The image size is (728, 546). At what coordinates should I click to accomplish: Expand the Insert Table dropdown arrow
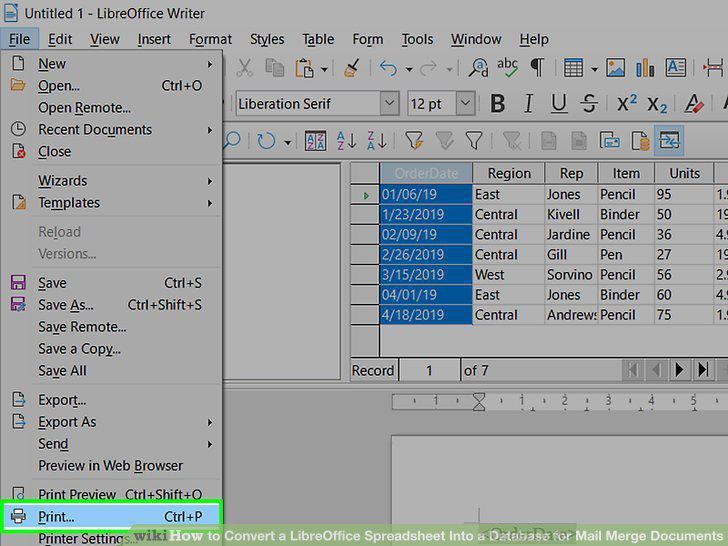tap(595, 70)
